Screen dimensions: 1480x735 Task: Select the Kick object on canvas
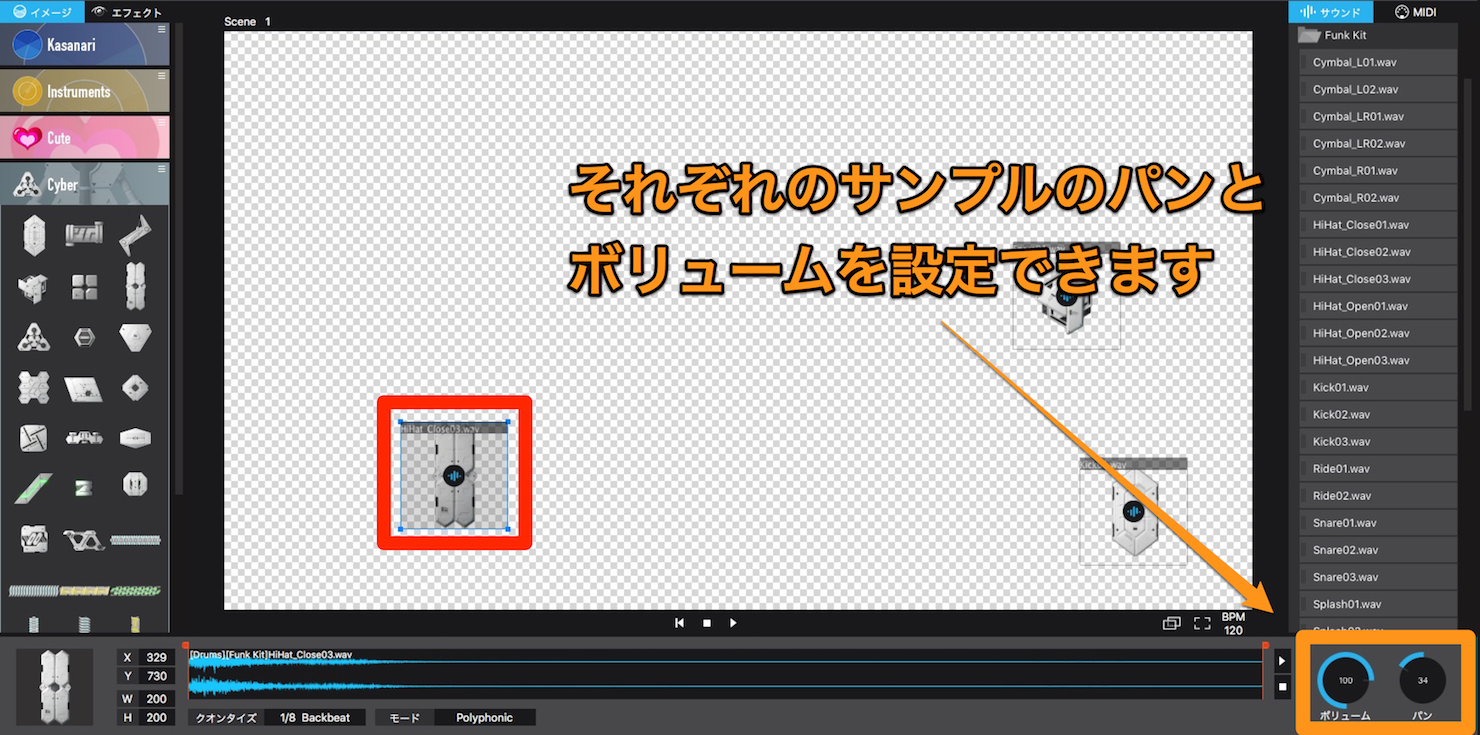click(x=1133, y=511)
